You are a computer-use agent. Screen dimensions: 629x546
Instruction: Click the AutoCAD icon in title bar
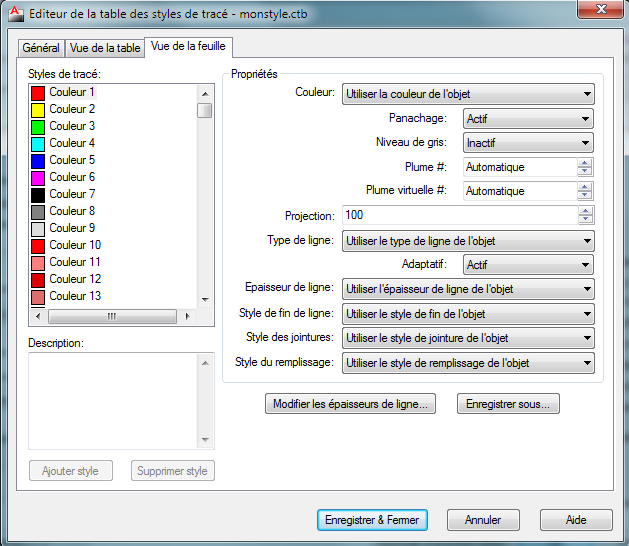click(13, 14)
